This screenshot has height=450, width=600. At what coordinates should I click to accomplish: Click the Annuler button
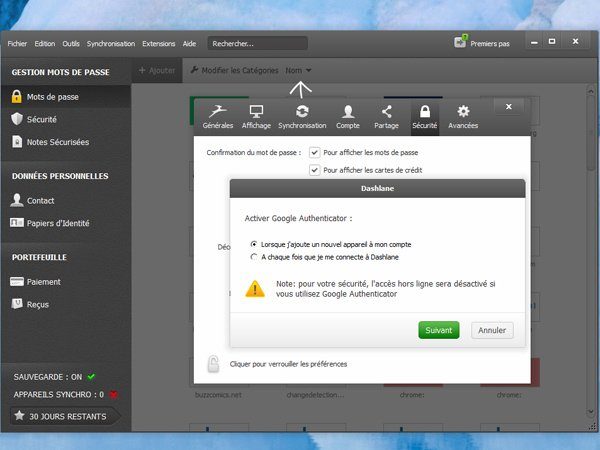[x=492, y=330]
